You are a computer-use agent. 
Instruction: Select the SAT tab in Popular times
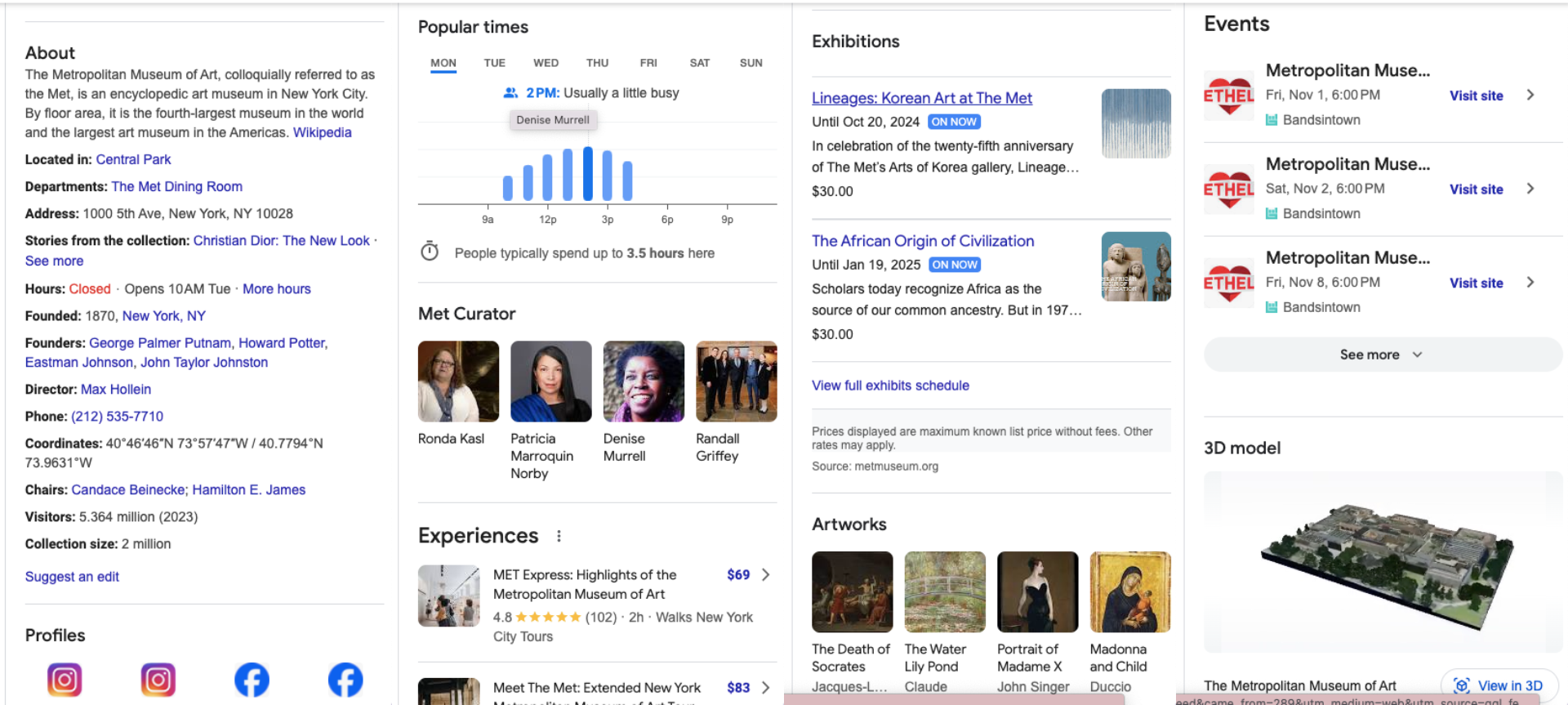point(699,63)
